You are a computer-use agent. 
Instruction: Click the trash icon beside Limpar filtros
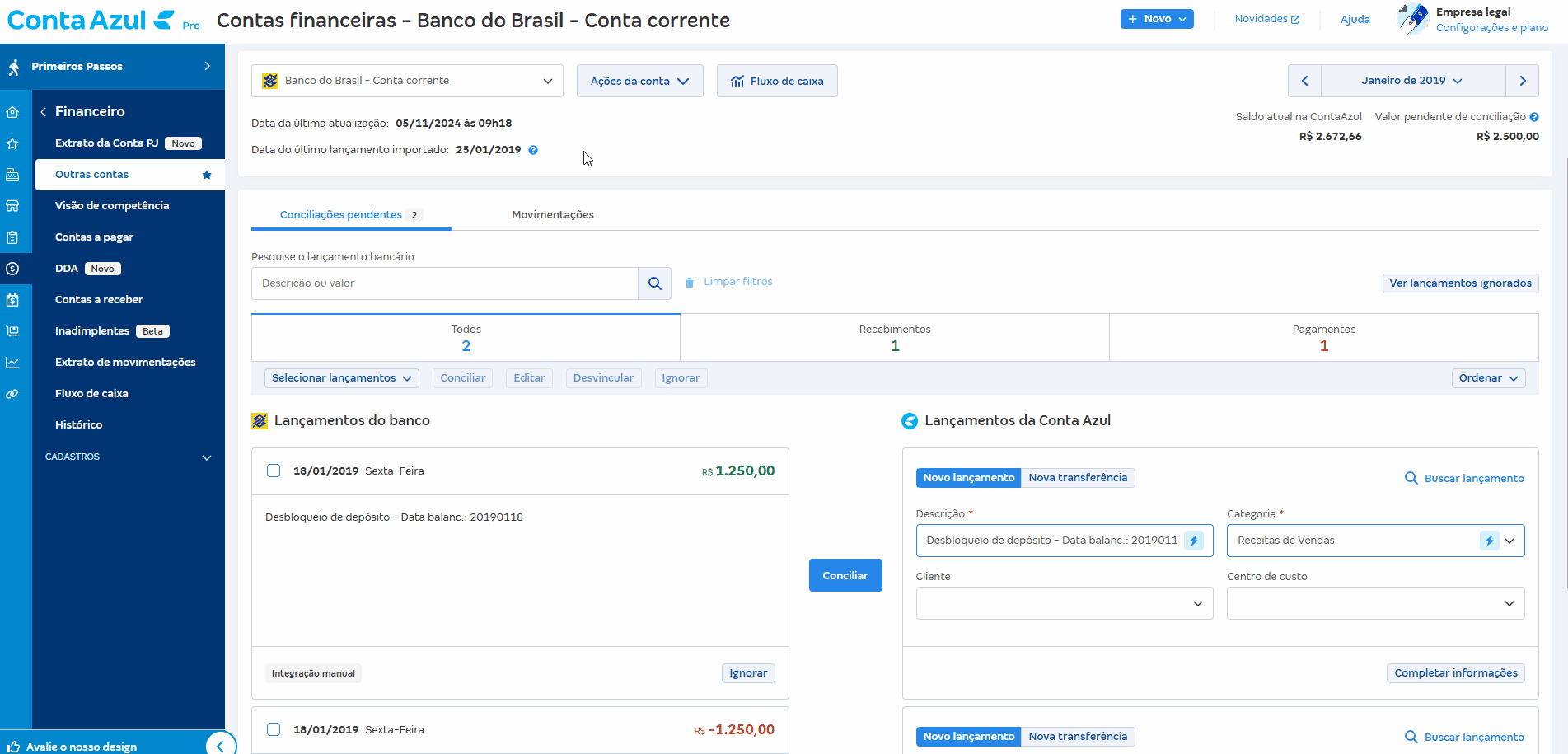690,282
